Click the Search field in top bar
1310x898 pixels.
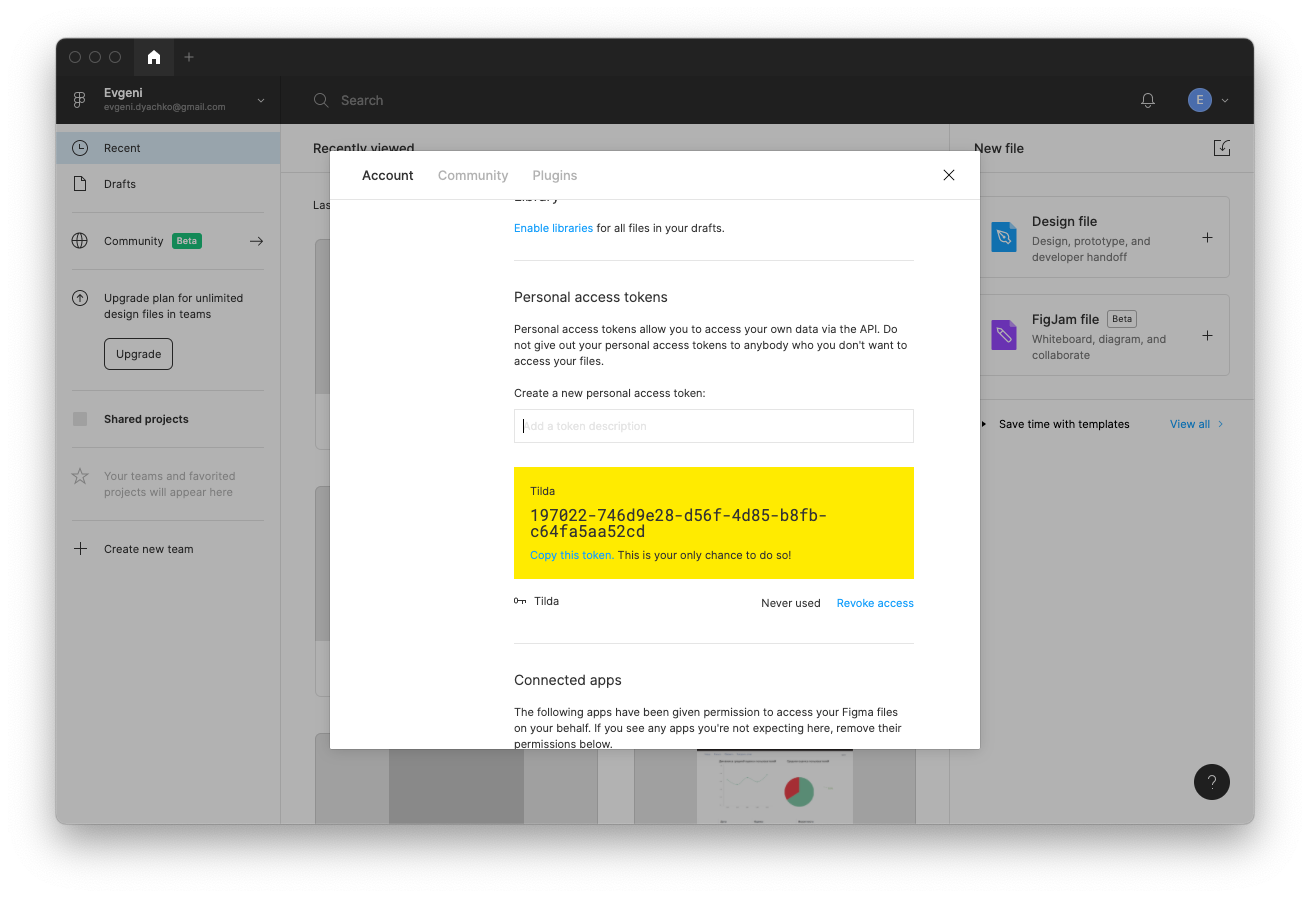point(362,100)
